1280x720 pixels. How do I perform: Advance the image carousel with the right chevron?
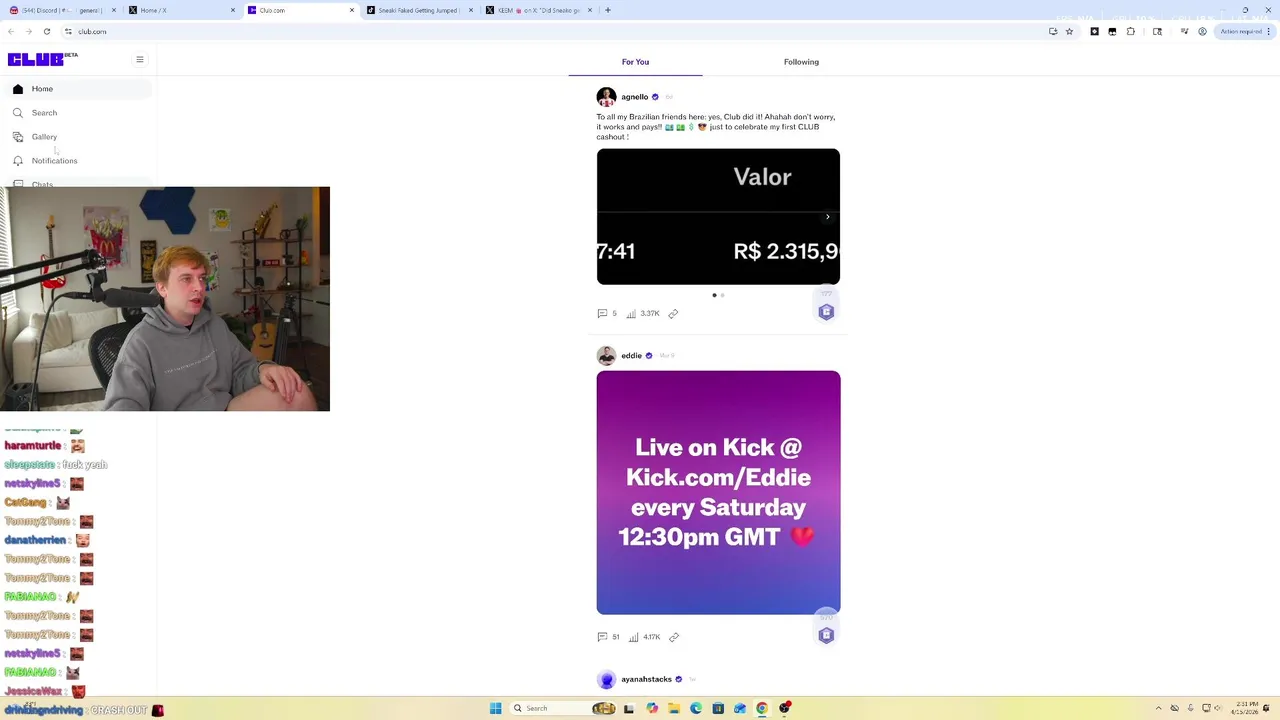click(x=828, y=217)
